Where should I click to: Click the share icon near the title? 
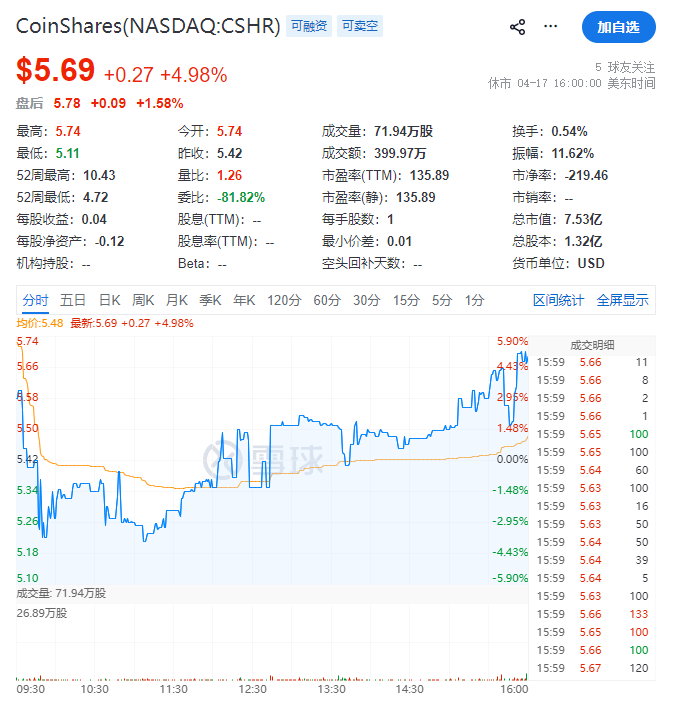517,27
